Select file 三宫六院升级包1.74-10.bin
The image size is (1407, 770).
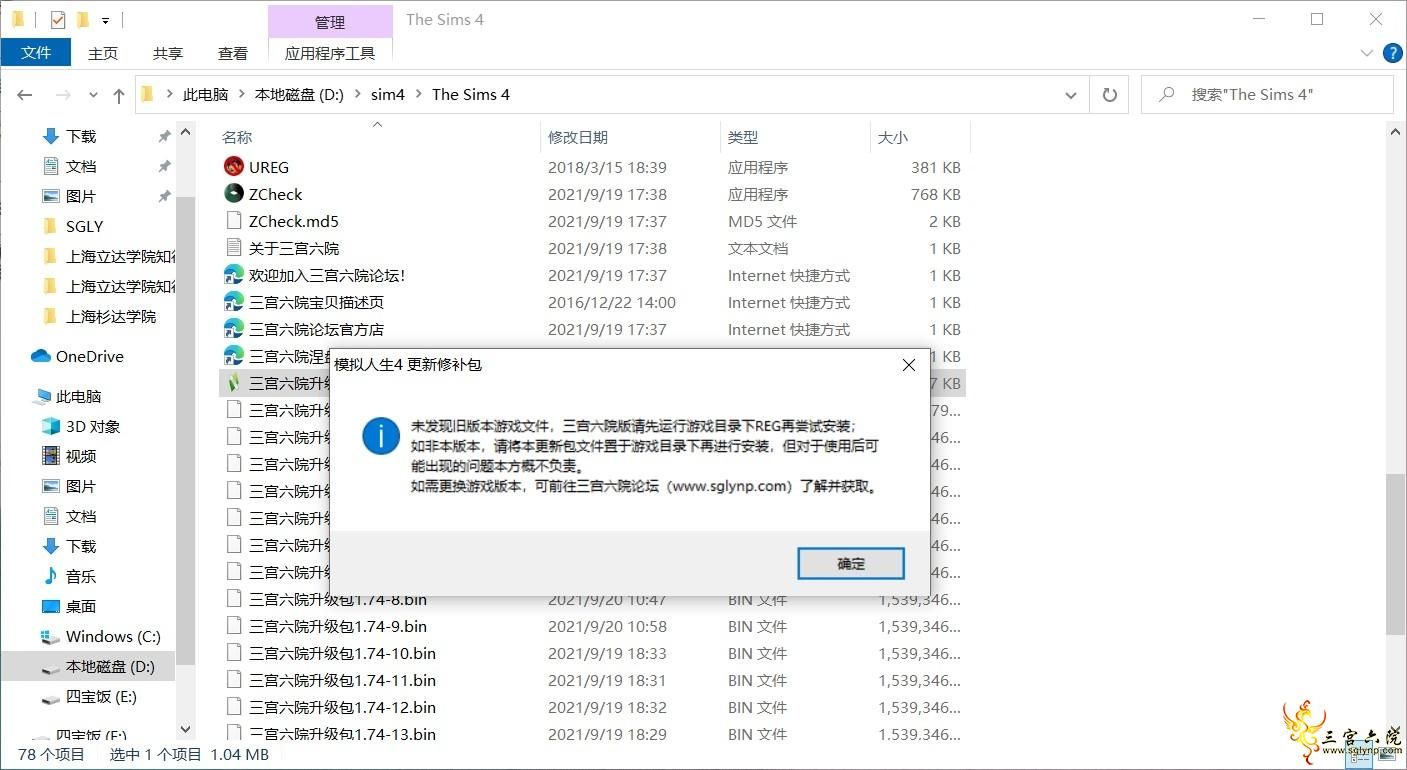pyautogui.click(x=342, y=653)
